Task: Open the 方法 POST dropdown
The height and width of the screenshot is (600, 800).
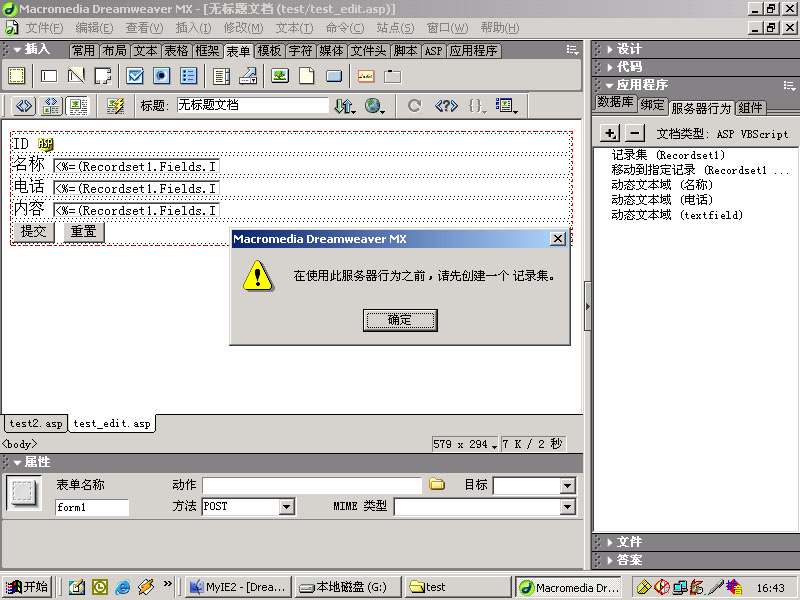Action: 286,507
